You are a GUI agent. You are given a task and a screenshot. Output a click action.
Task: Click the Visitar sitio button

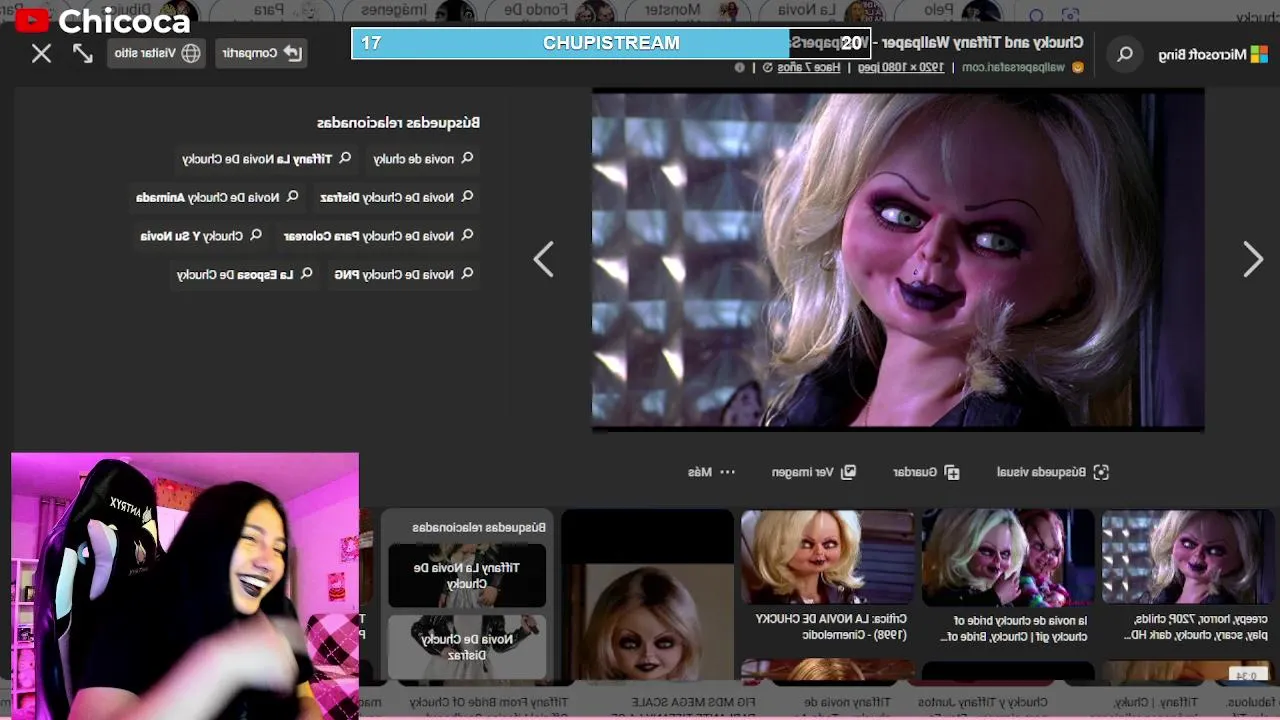pyautogui.click(x=157, y=53)
